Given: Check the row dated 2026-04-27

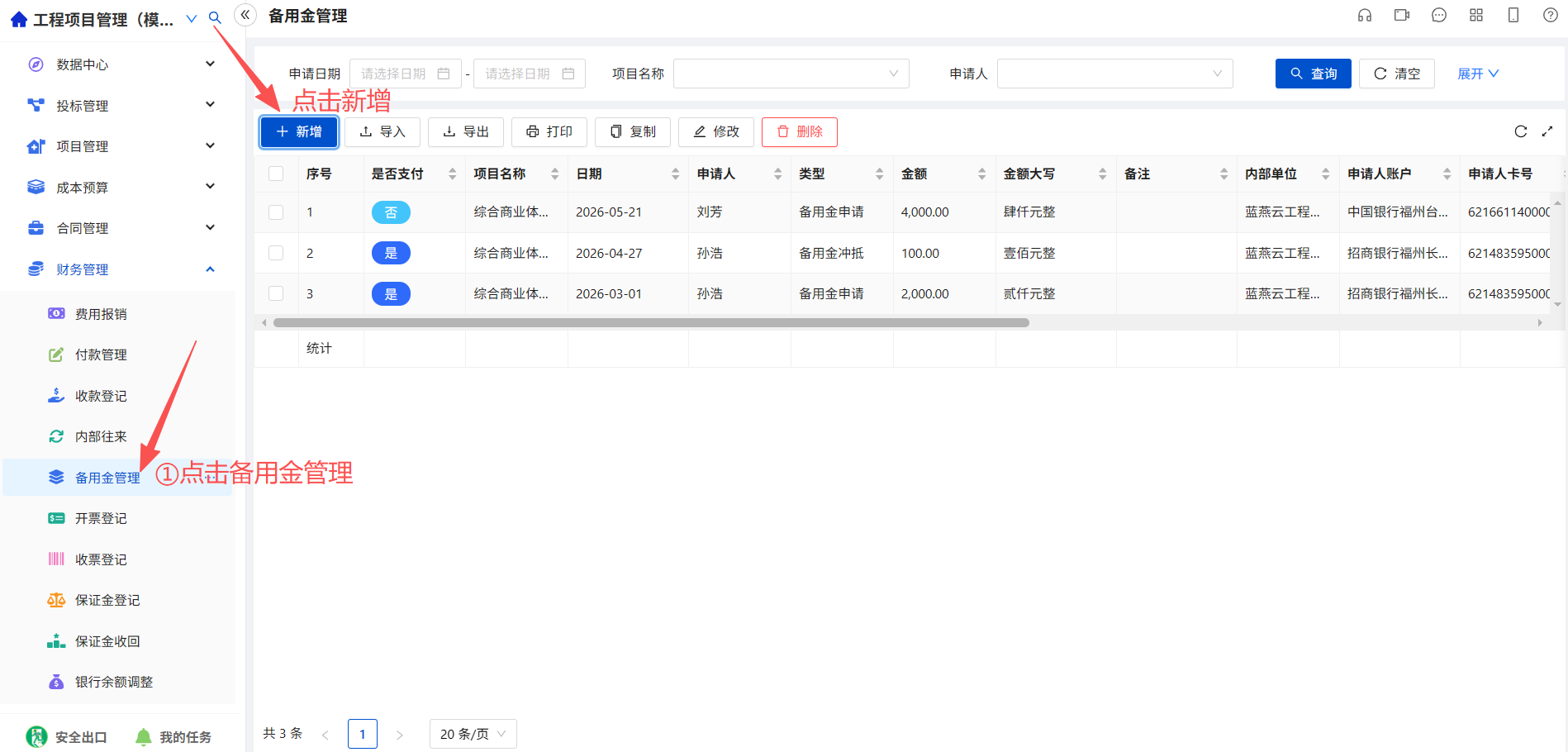Looking at the screenshot, I should click(276, 253).
